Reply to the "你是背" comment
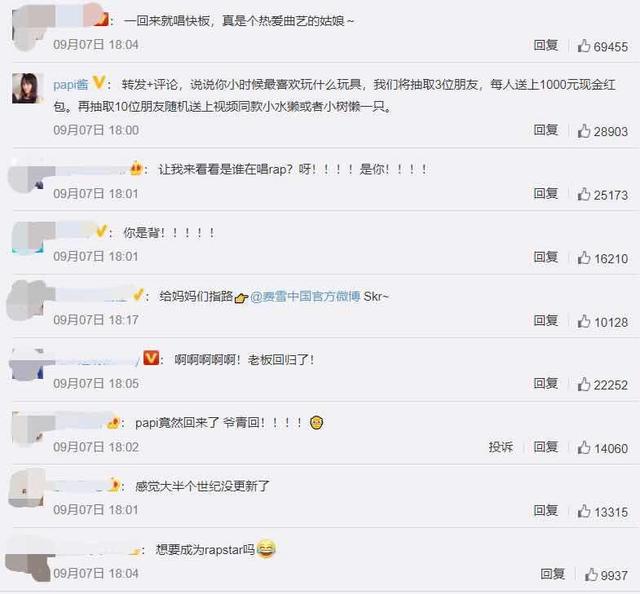This screenshot has height=594, width=640. coord(546,257)
